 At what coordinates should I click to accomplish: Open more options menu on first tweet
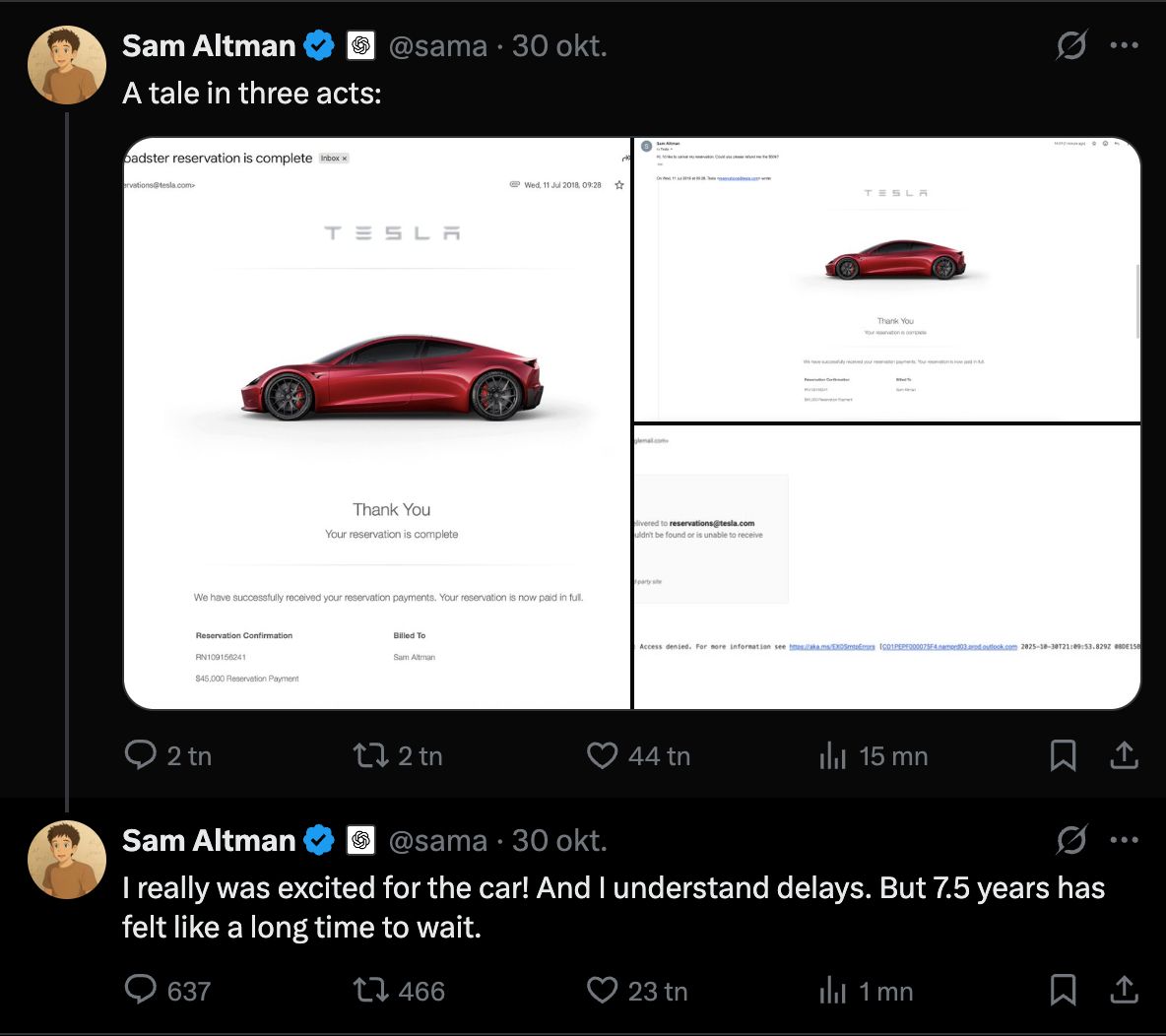(1124, 45)
